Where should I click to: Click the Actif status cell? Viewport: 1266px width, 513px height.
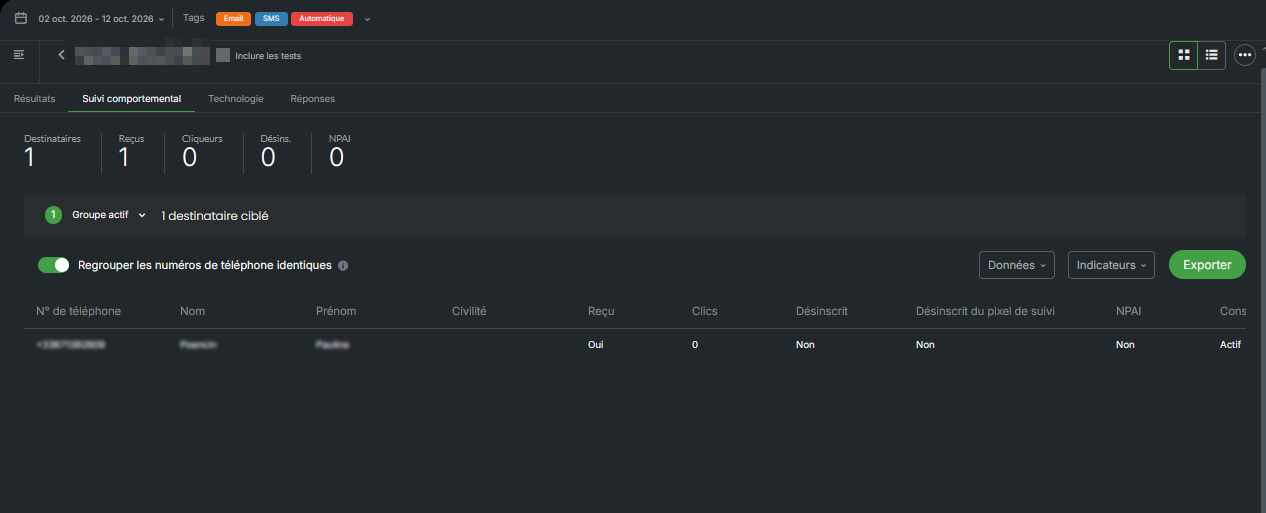point(1229,344)
